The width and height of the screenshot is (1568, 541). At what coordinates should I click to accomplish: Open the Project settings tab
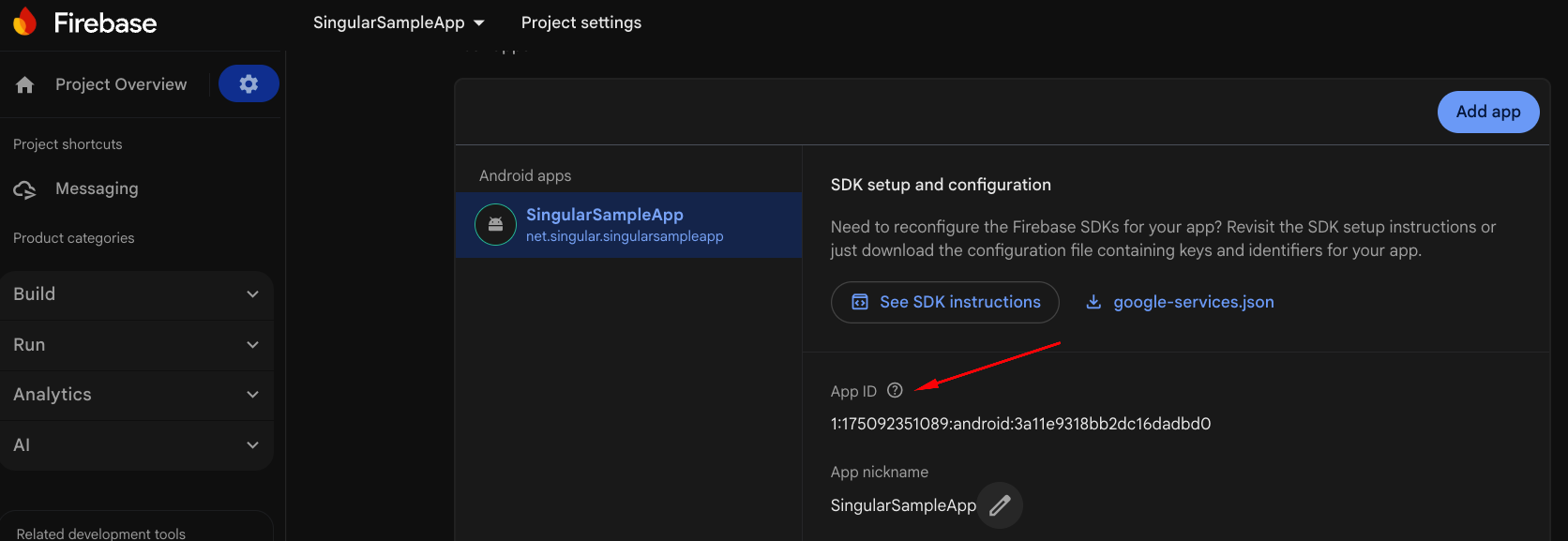[x=581, y=23]
